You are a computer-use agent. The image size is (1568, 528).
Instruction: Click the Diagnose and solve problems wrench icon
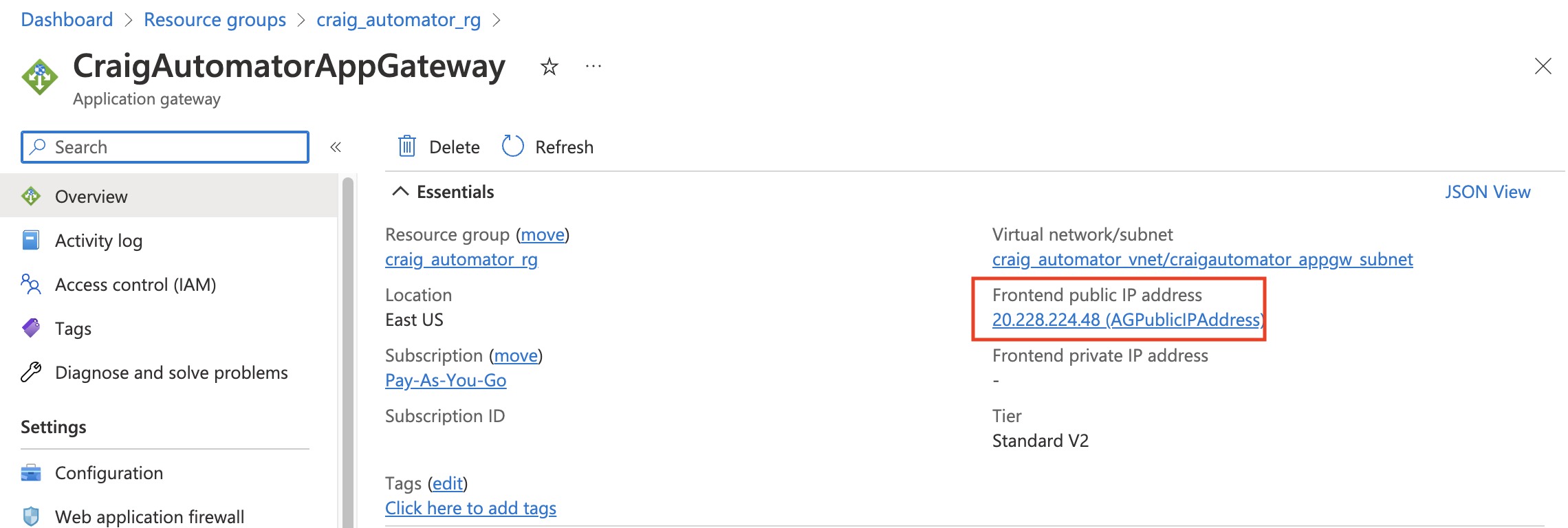tap(31, 373)
